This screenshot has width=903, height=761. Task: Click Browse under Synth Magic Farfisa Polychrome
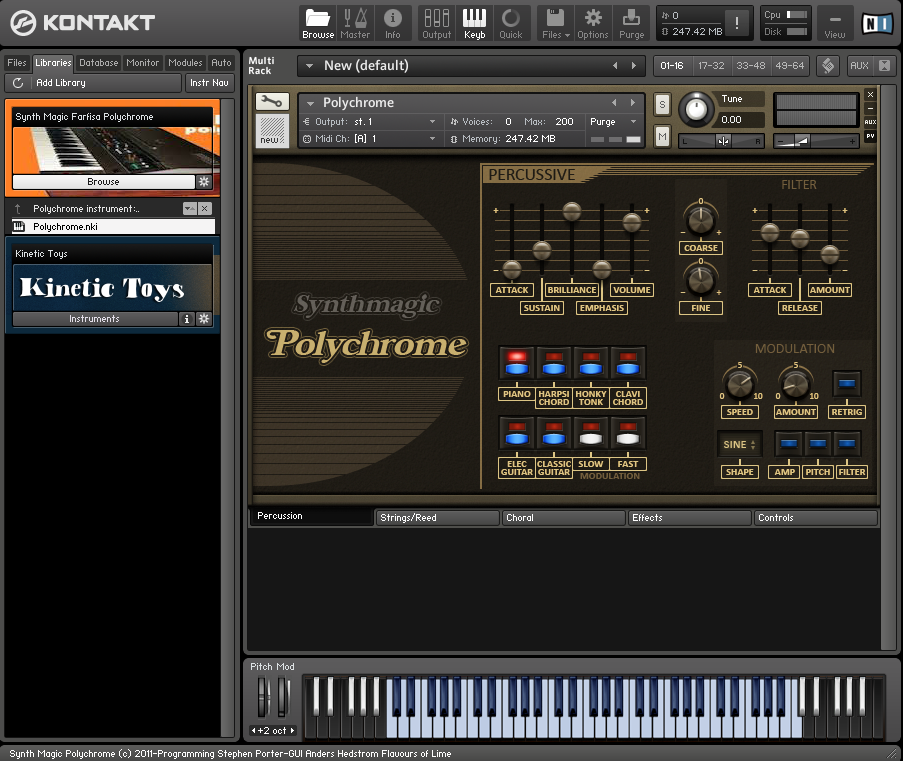(104, 182)
